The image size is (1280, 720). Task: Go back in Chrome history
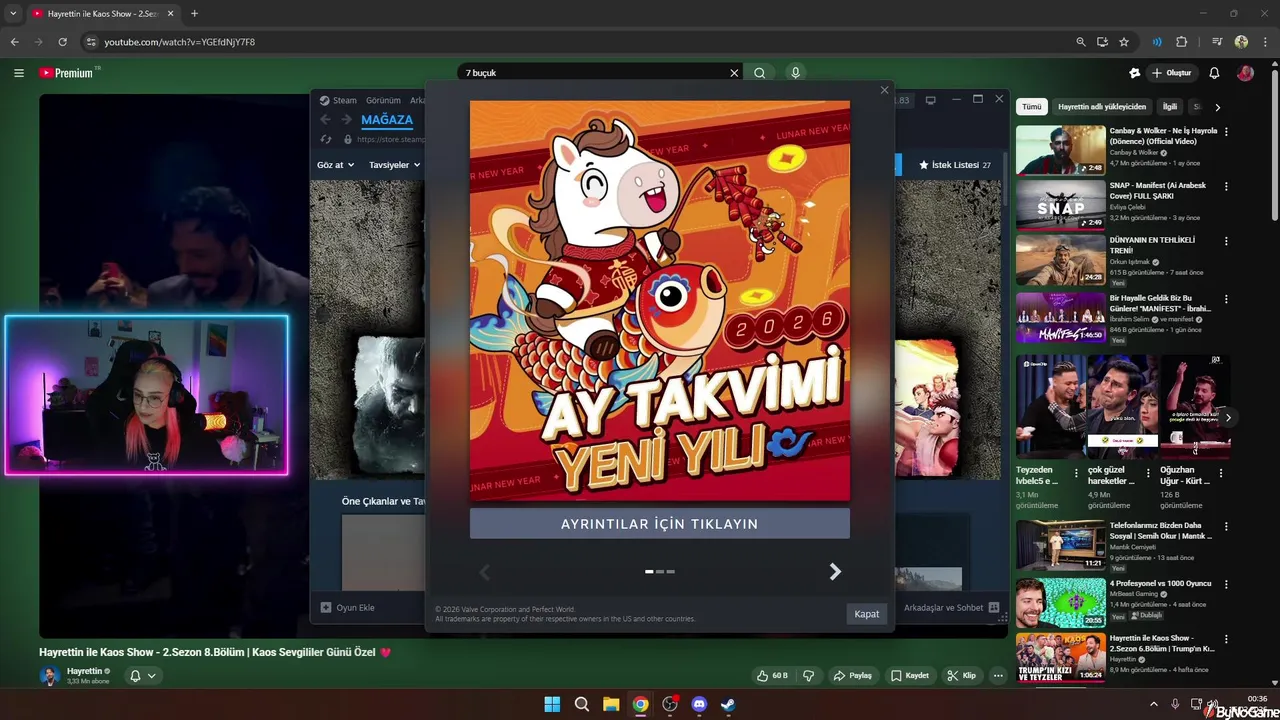[15, 42]
